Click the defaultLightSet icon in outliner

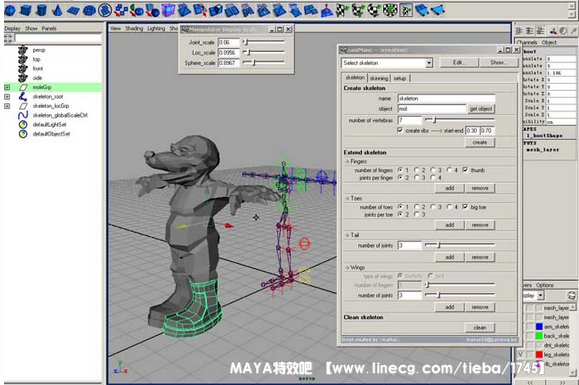tap(23, 125)
